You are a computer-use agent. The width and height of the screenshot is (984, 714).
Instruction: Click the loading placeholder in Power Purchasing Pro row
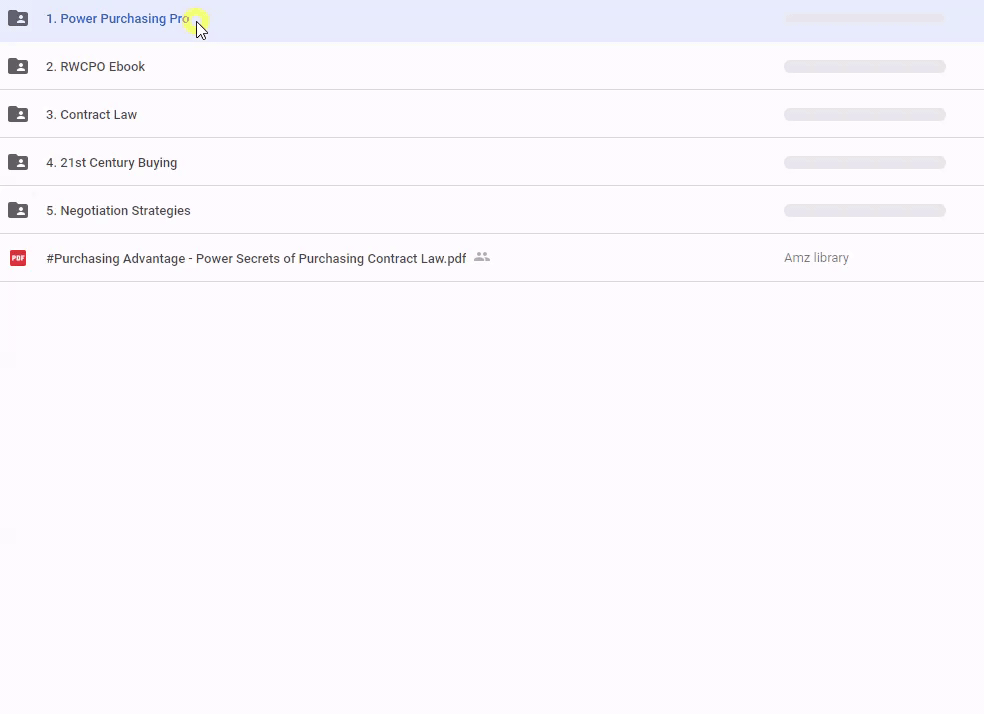click(864, 18)
